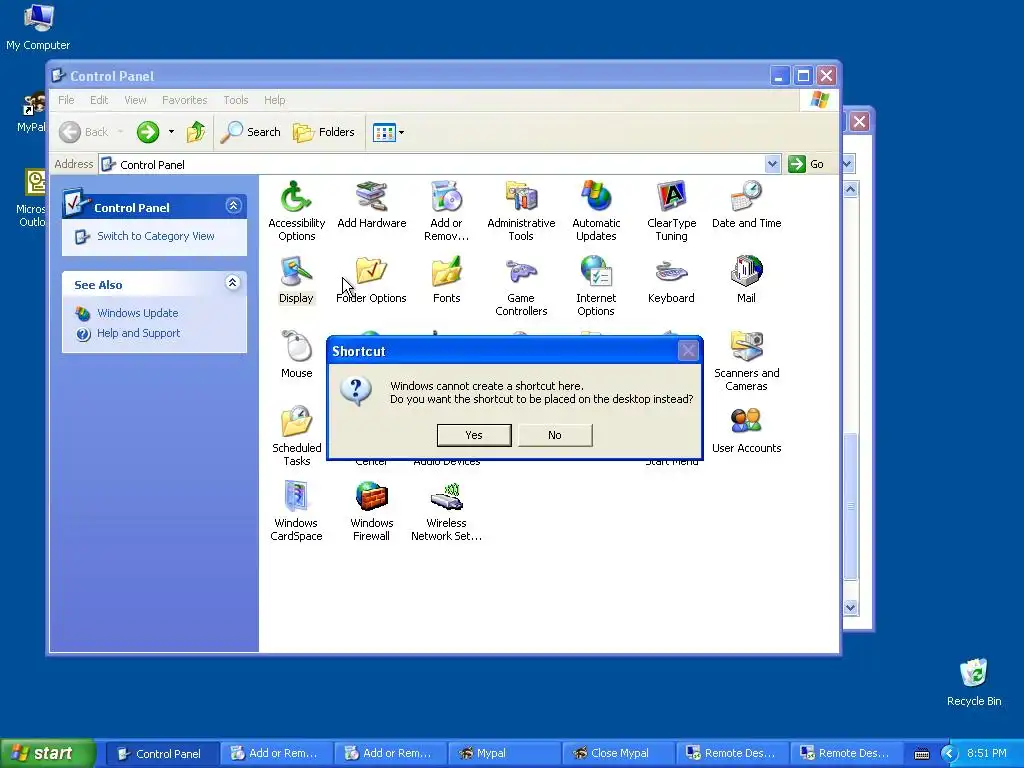Viewport: 1024px width, 768px height.
Task: Click the Control Panel taskbar button
Action: tap(162, 753)
